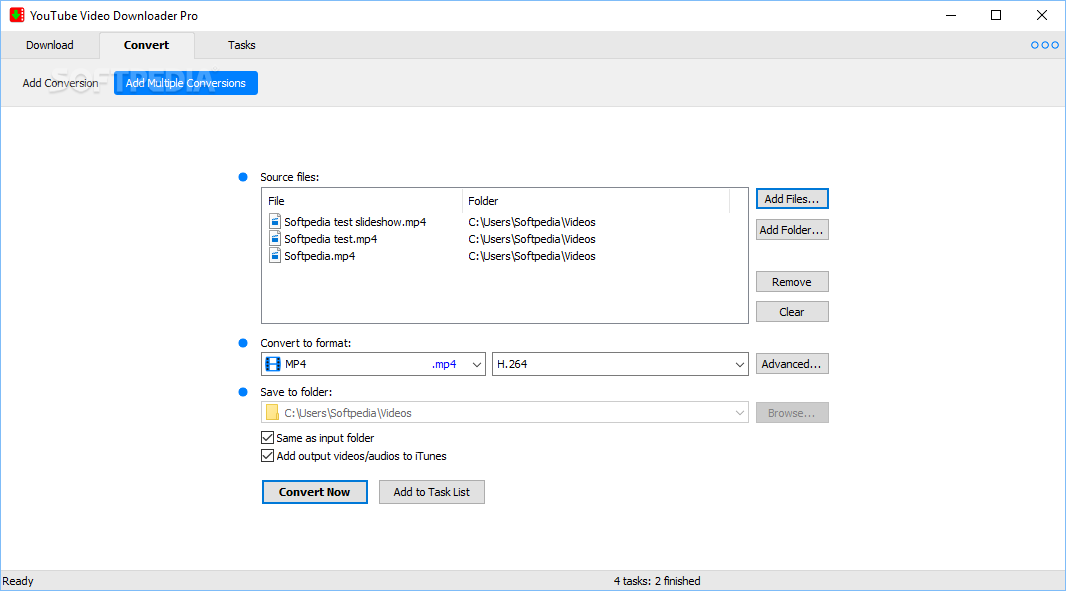Expand the Save to folder path dropdown

coord(740,413)
